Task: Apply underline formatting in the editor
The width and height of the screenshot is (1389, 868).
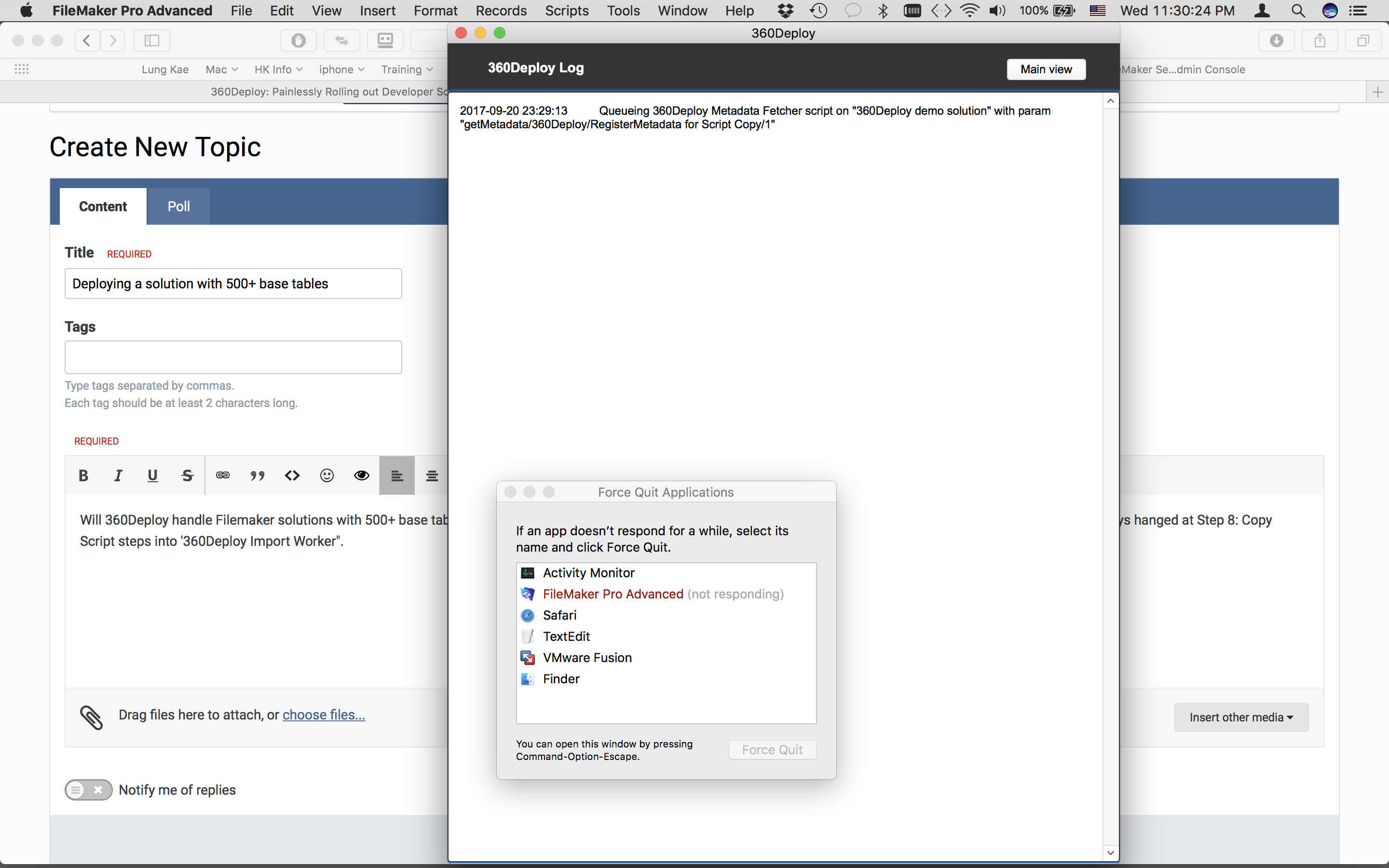Action: tap(153, 475)
